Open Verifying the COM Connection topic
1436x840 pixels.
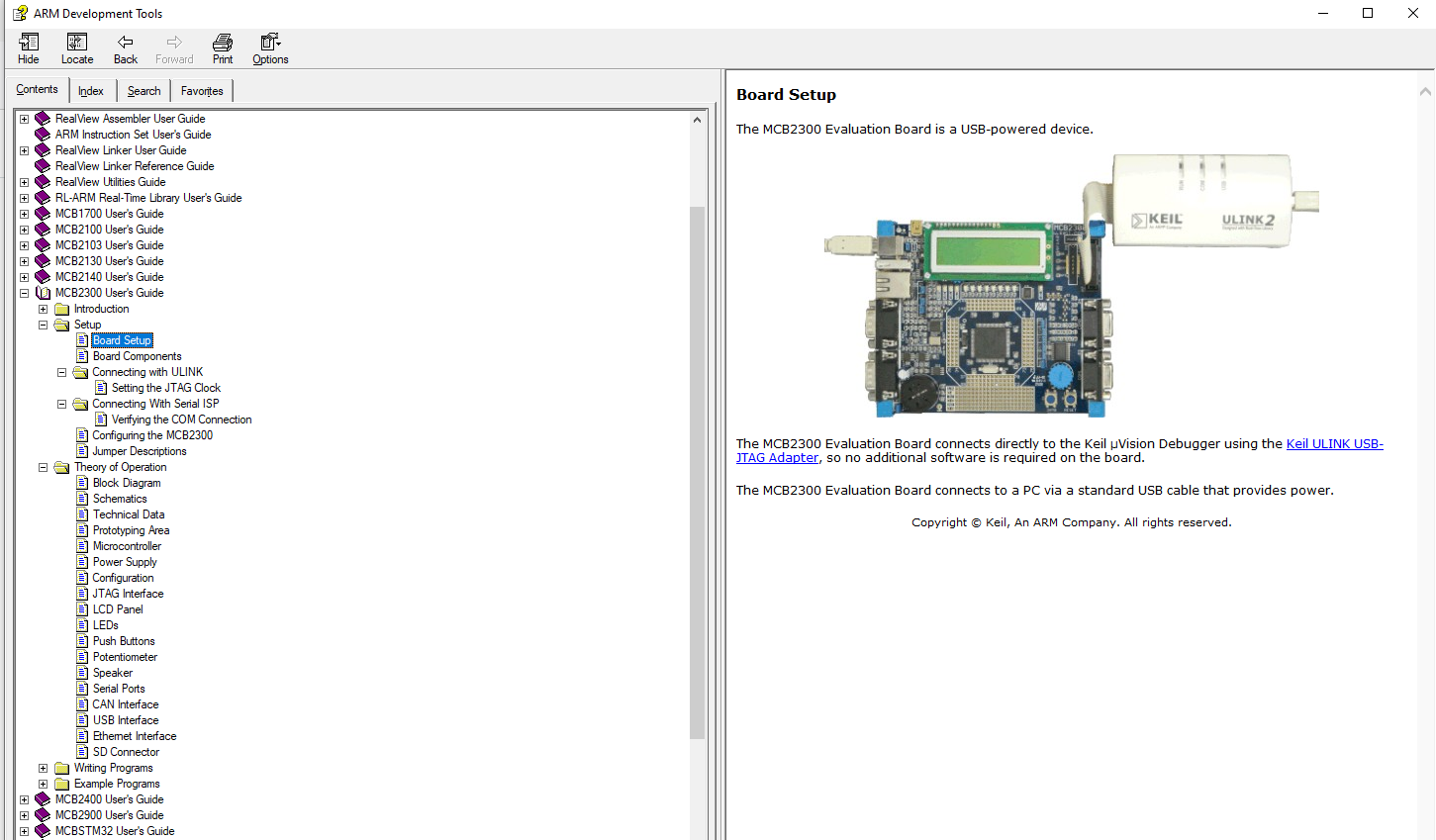(182, 420)
